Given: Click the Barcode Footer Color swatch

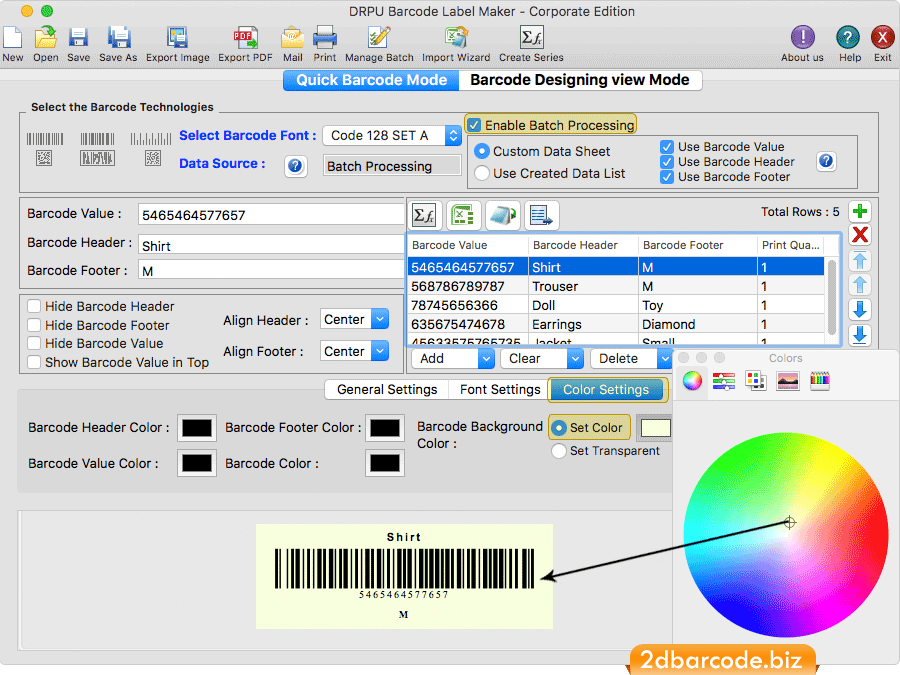Looking at the screenshot, I should click(x=385, y=428).
